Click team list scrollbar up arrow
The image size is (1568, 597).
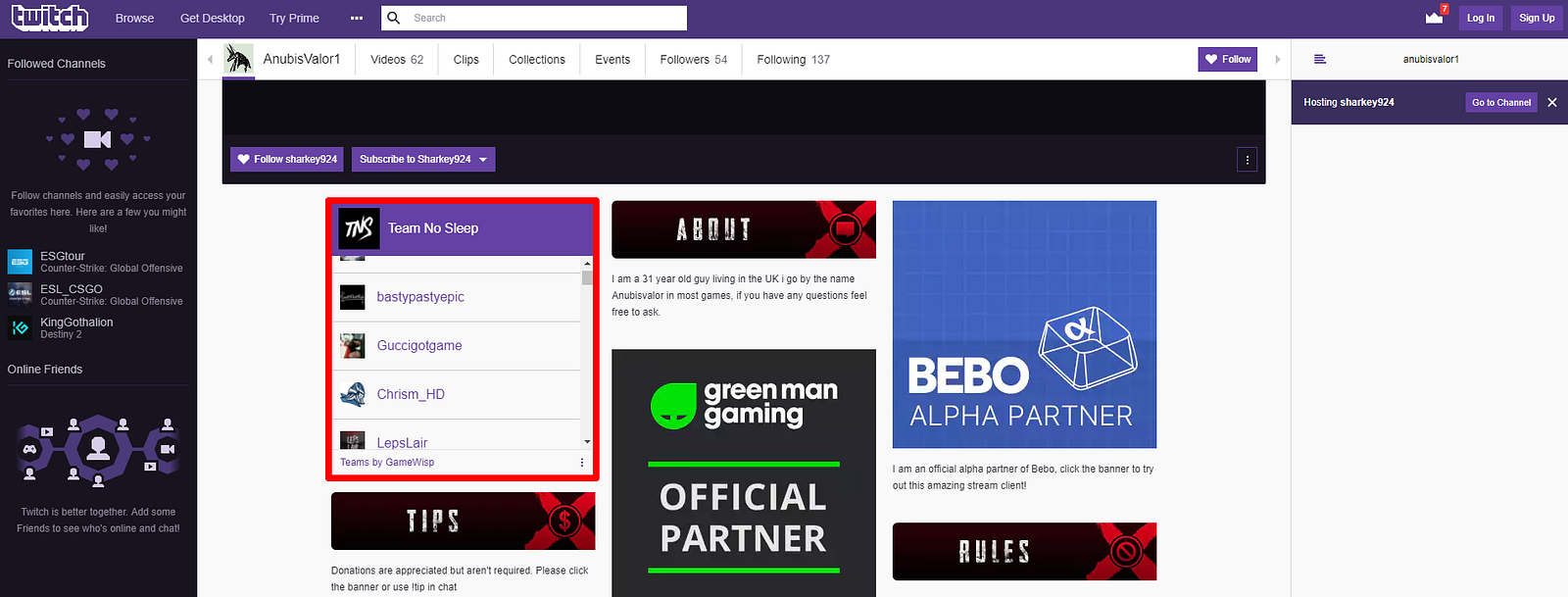click(x=587, y=264)
